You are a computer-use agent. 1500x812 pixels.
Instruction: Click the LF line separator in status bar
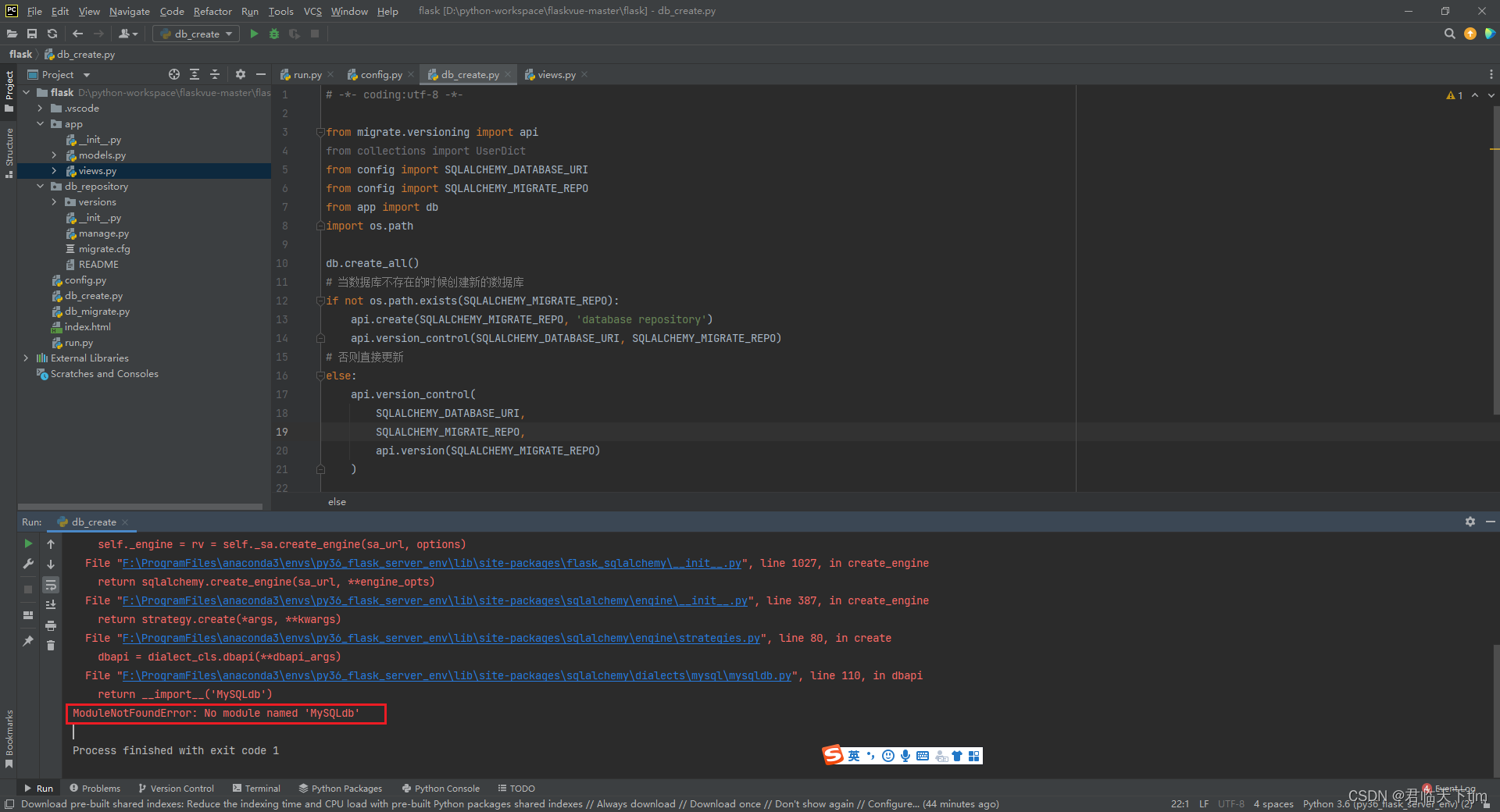1204,803
